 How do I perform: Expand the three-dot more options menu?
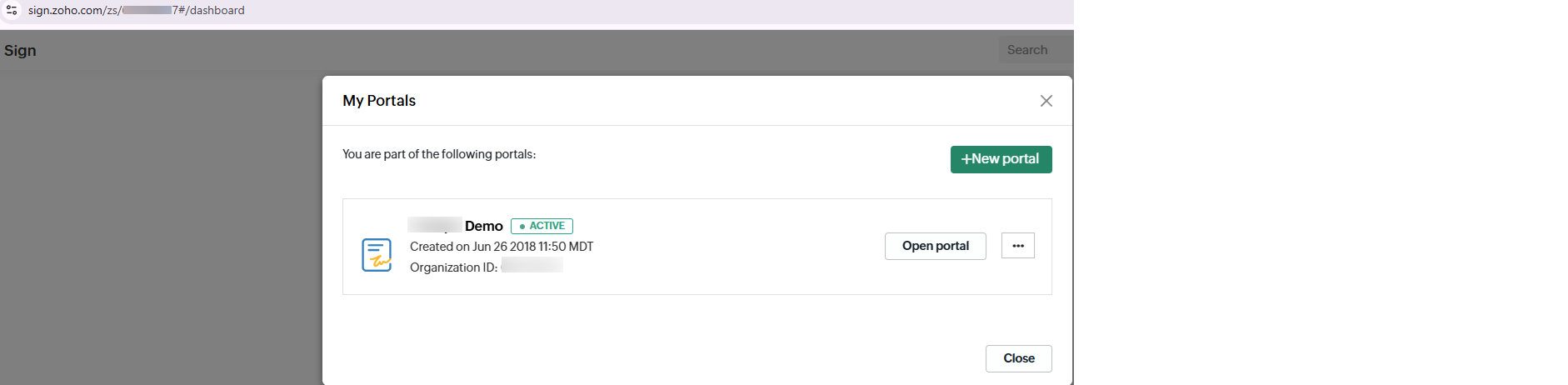pyautogui.click(x=1017, y=246)
